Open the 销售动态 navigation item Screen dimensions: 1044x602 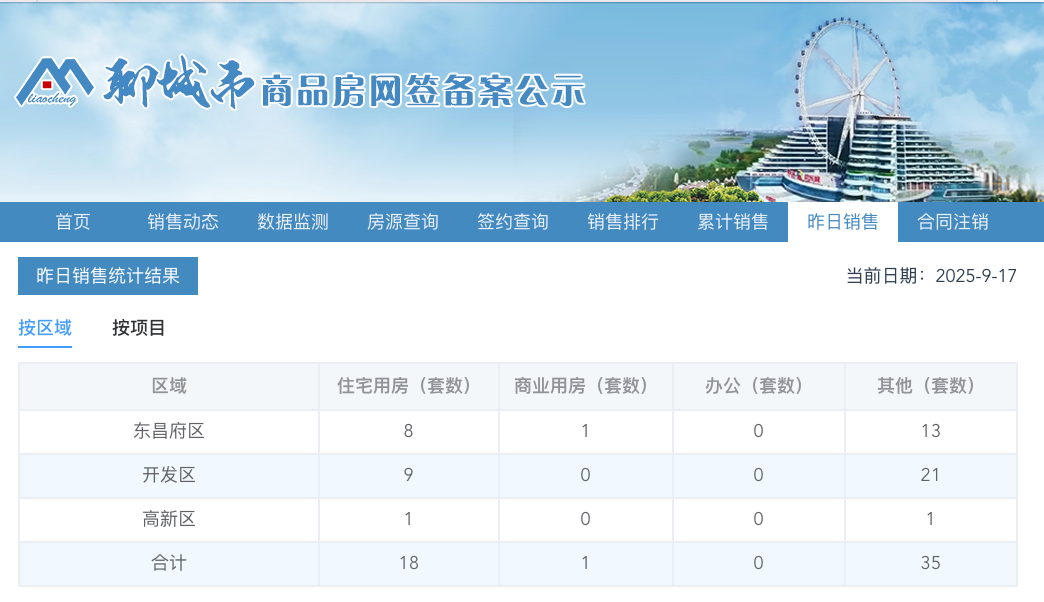click(185, 222)
